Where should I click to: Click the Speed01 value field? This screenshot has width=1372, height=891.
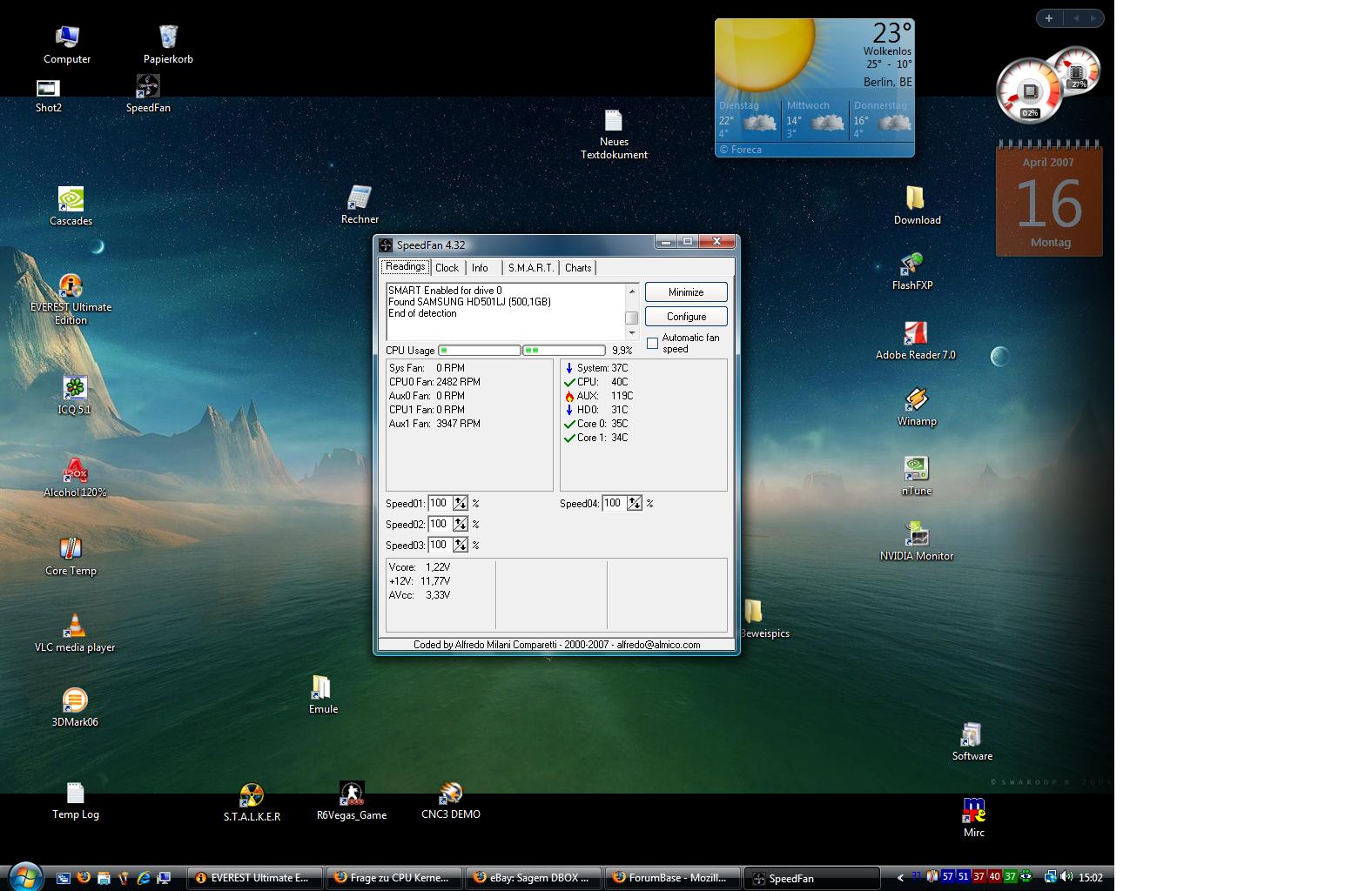440,503
